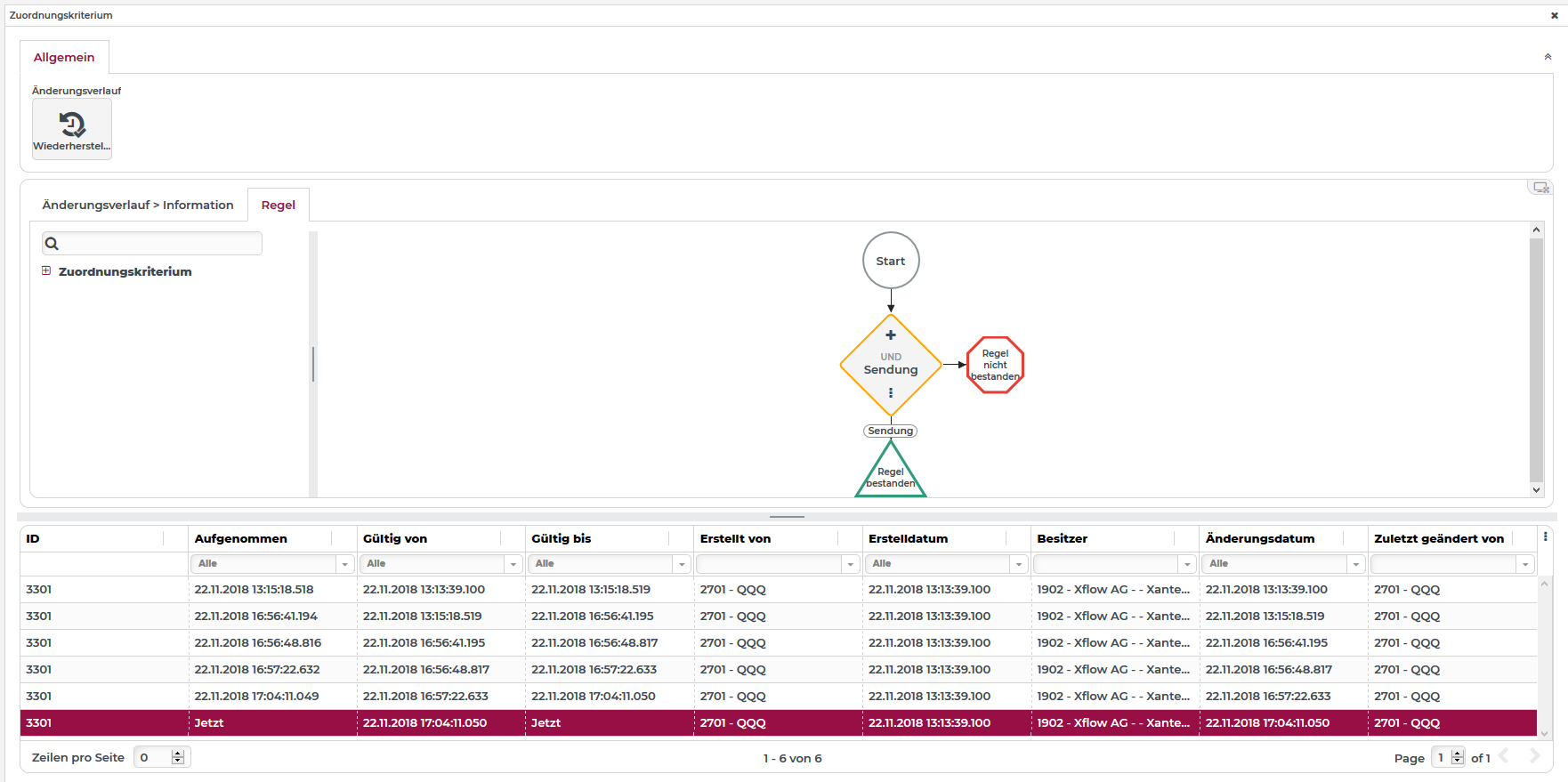Click the screen icon at panel top right
Screen dimensions: 1568x782
coord(1540,188)
